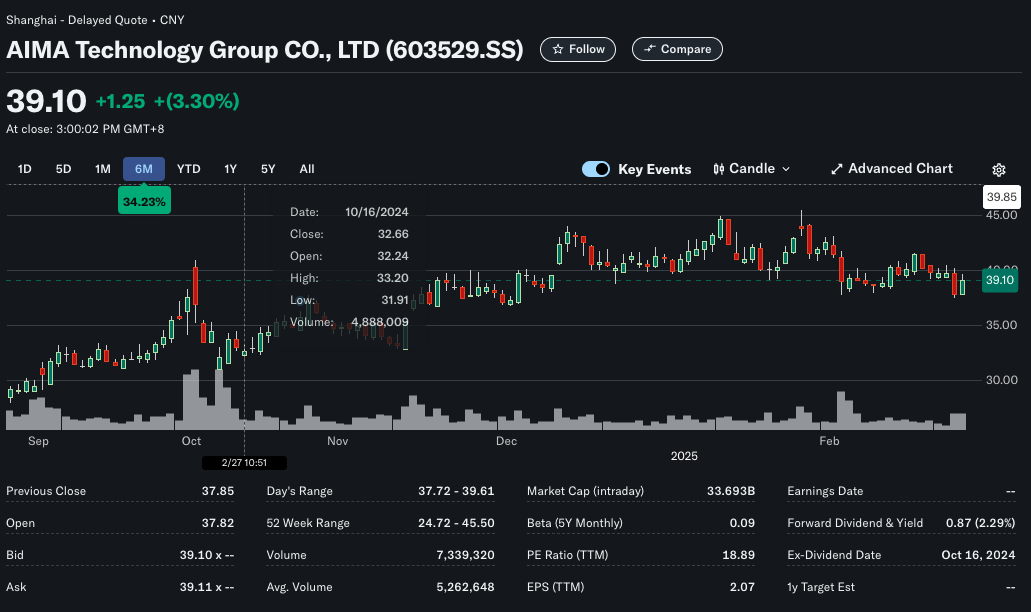Click the stock title AIMA Technology Group
1031x612 pixels.
click(264, 50)
